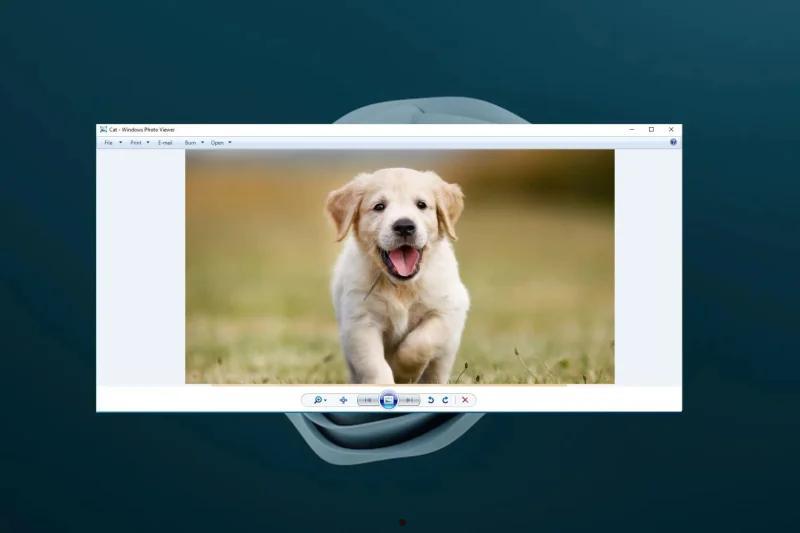Rotate photo counterclockwise
Screen dimensions: 800x533
coord(431,400)
